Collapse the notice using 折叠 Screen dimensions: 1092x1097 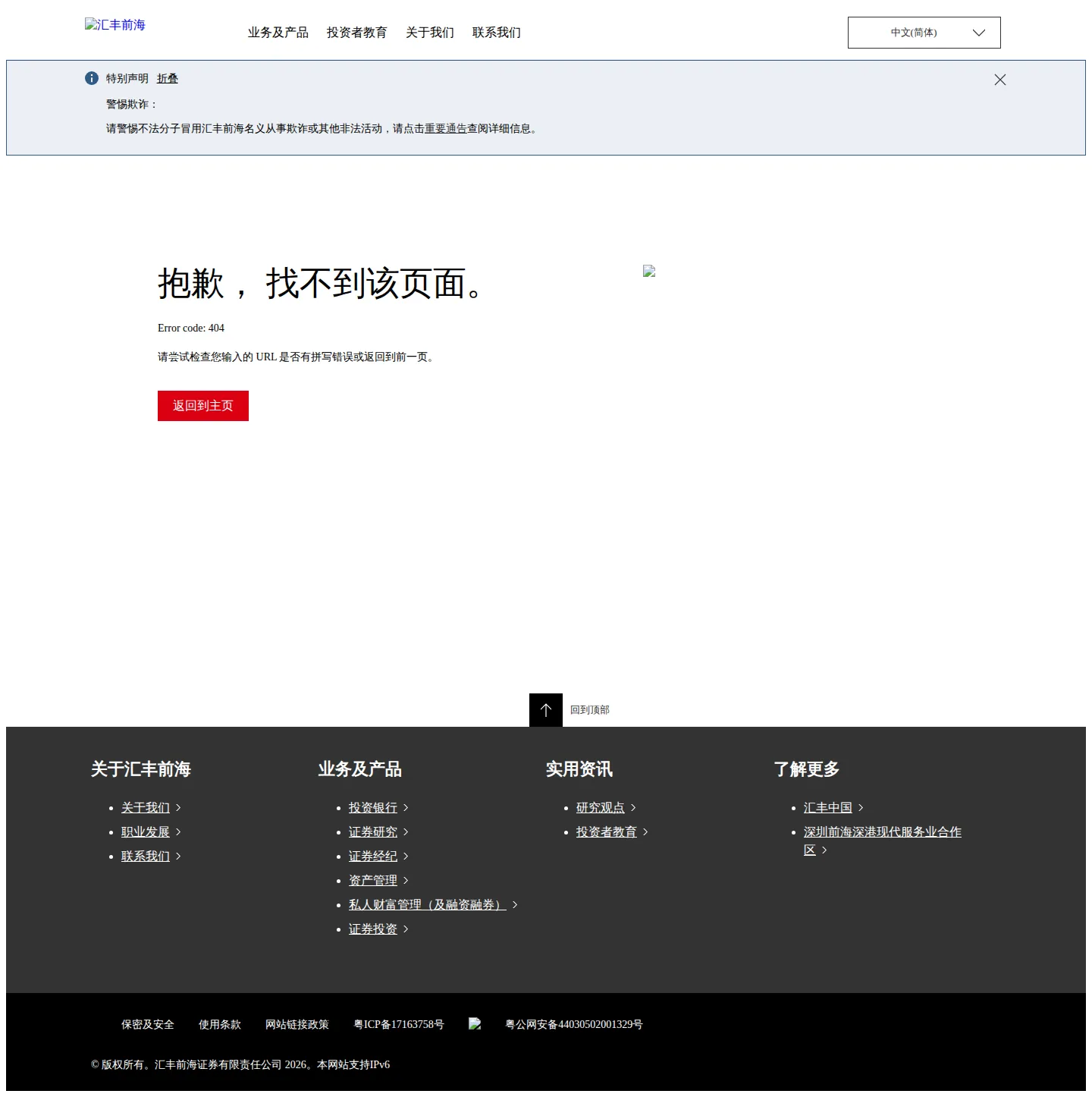[168, 78]
